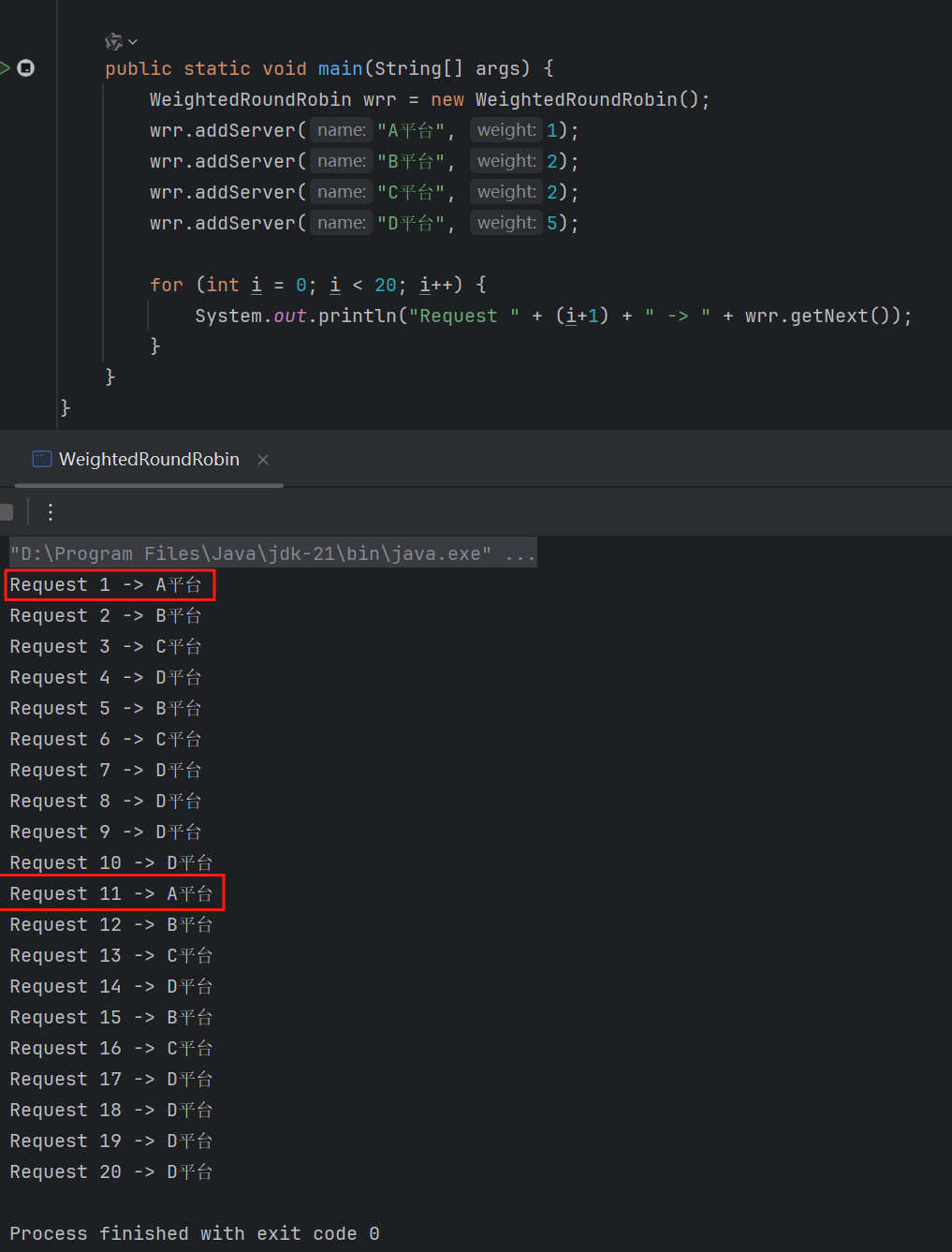
Task: Click the loop limit number 20 in for statement
Action: click(x=385, y=285)
